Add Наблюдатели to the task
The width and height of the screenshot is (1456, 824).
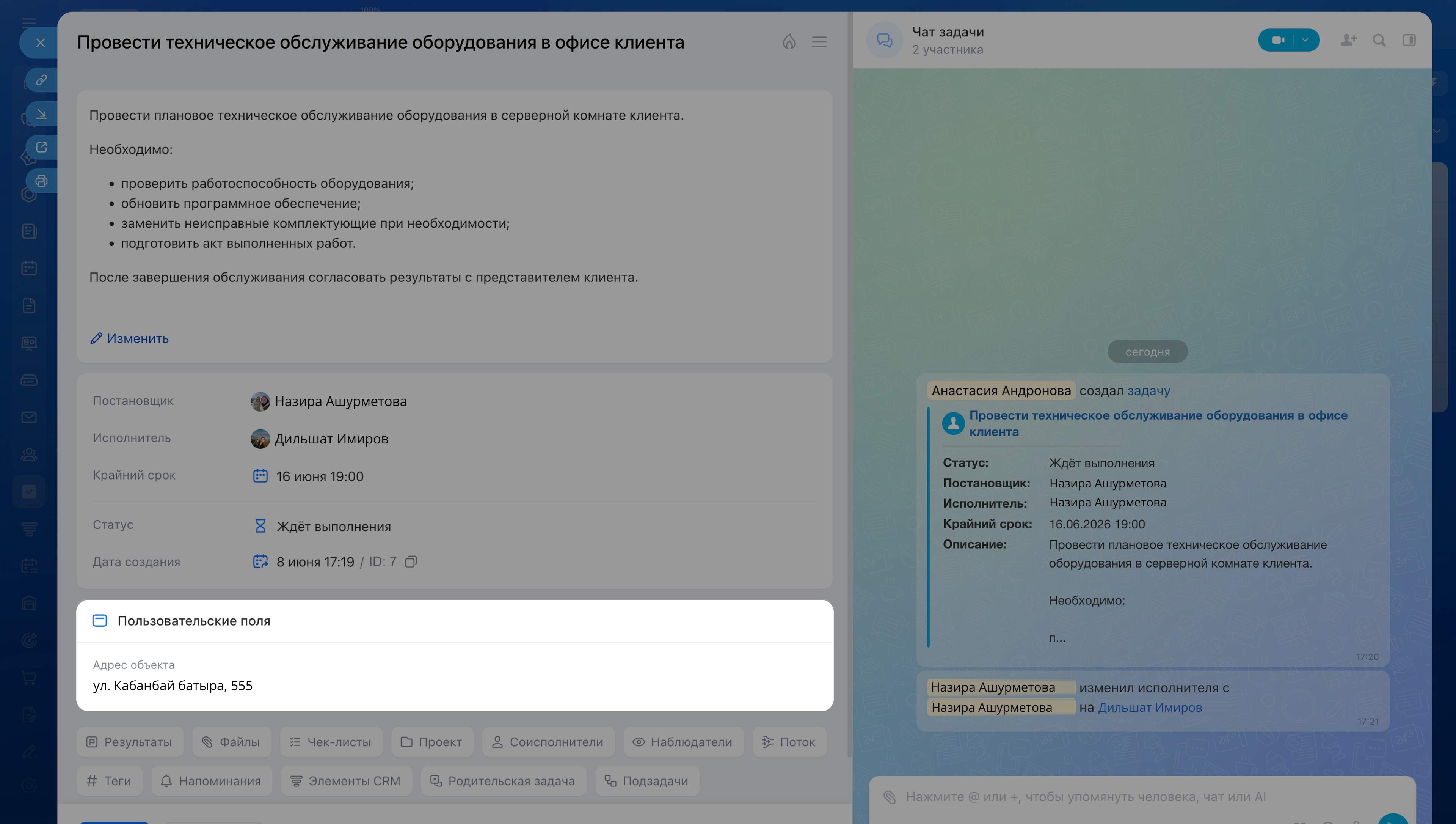pyautogui.click(x=683, y=742)
